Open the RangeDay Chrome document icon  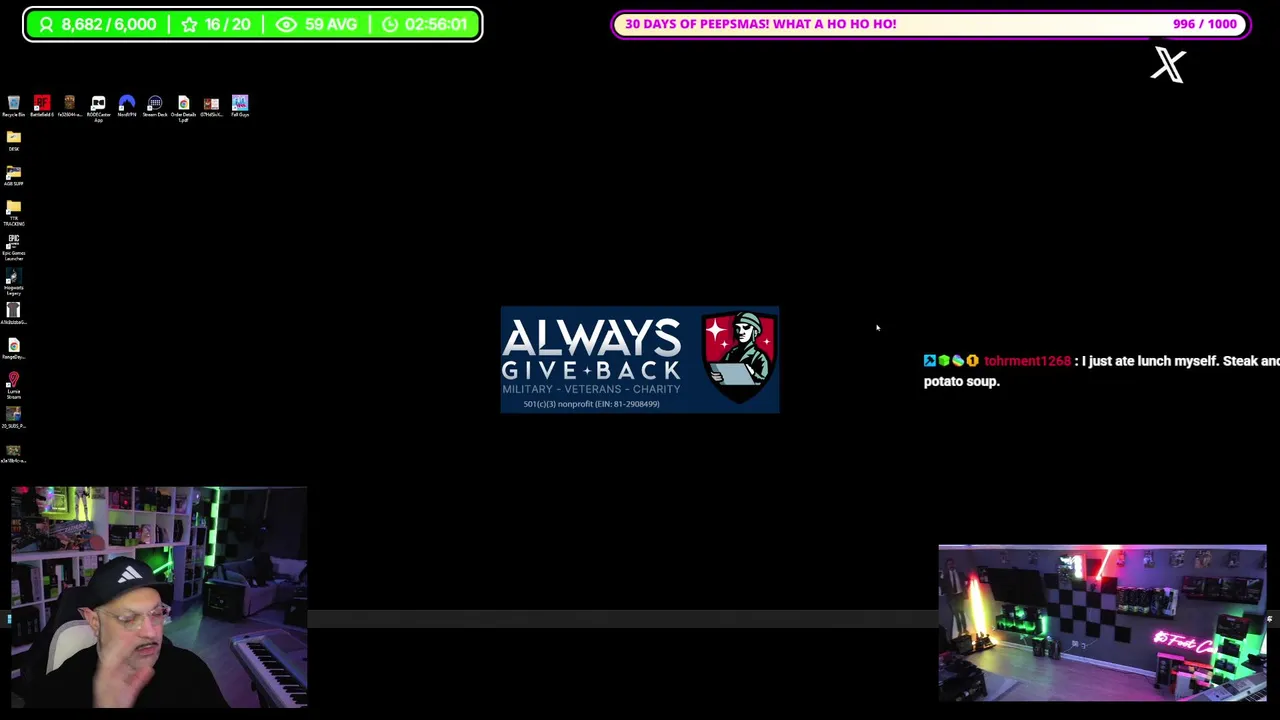[13, 349]
